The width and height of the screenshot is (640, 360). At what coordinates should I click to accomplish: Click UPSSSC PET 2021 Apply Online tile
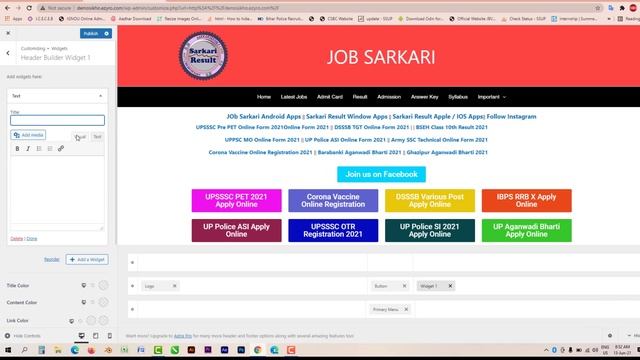[x=236, y=200]
